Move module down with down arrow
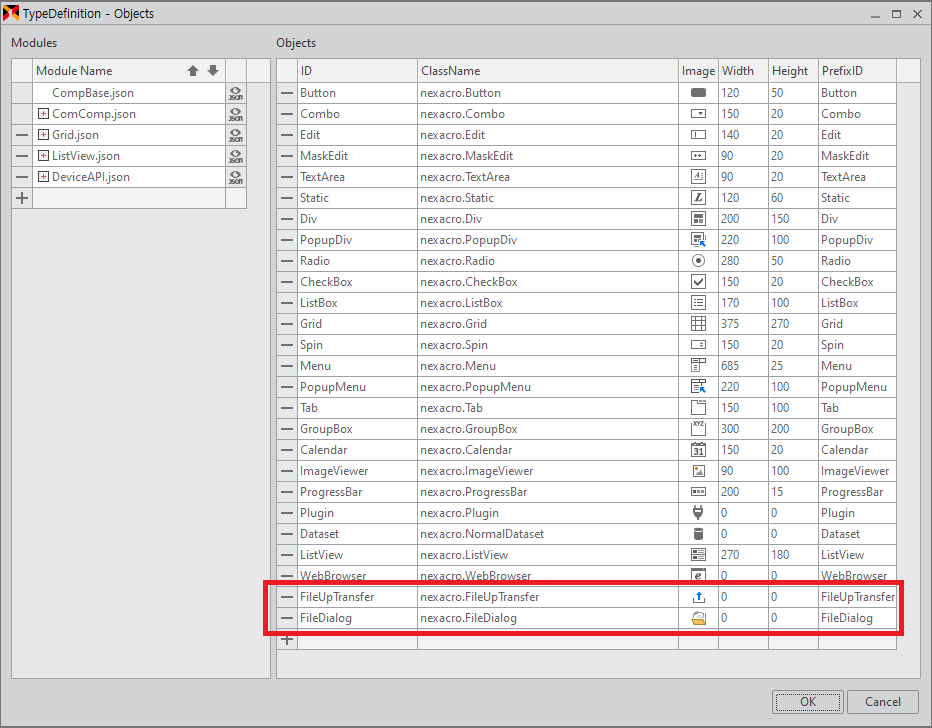The height and width of the screenshot is (728, 932). 212,71
